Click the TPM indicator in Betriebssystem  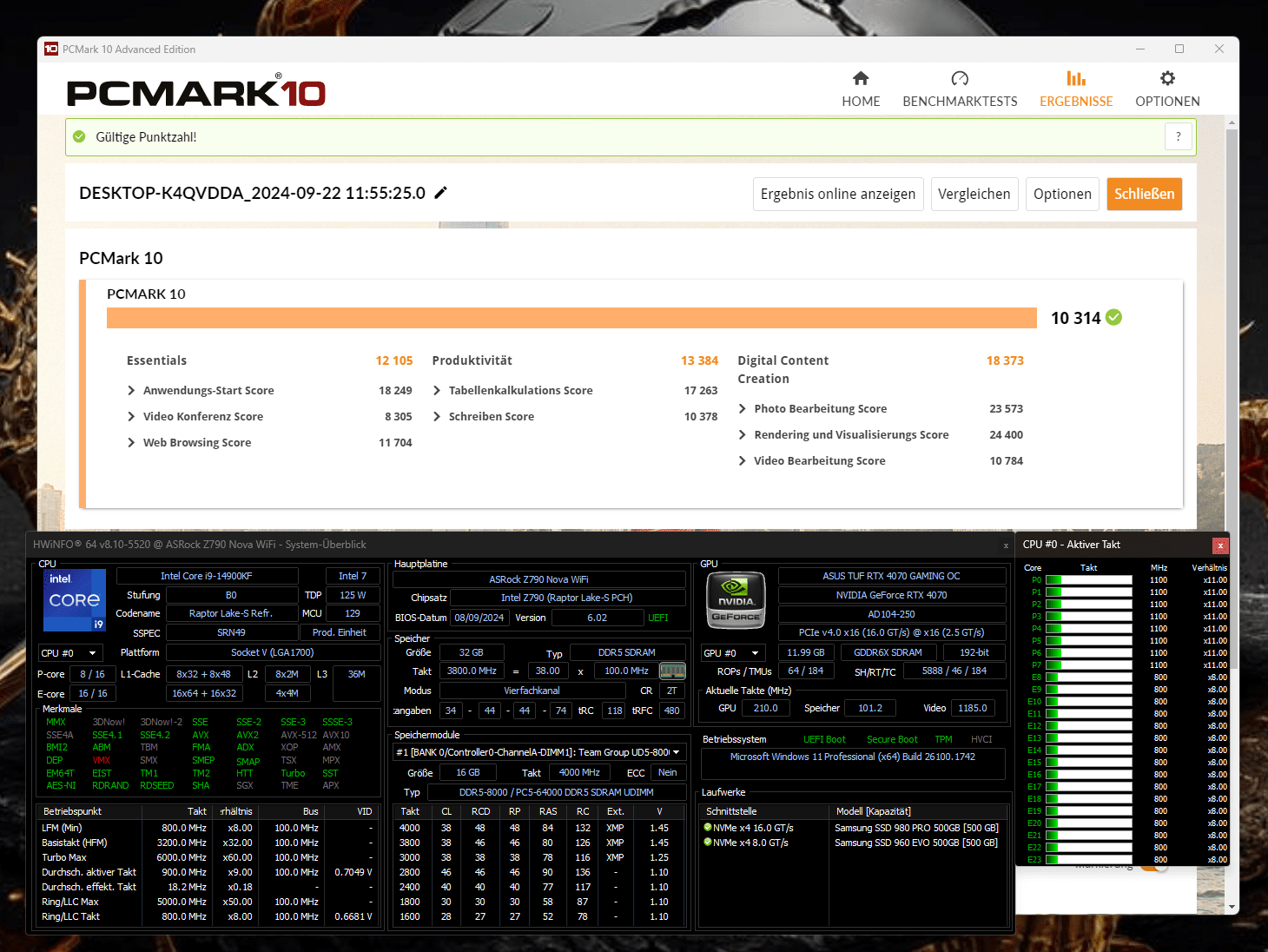[x=943, y=739]
